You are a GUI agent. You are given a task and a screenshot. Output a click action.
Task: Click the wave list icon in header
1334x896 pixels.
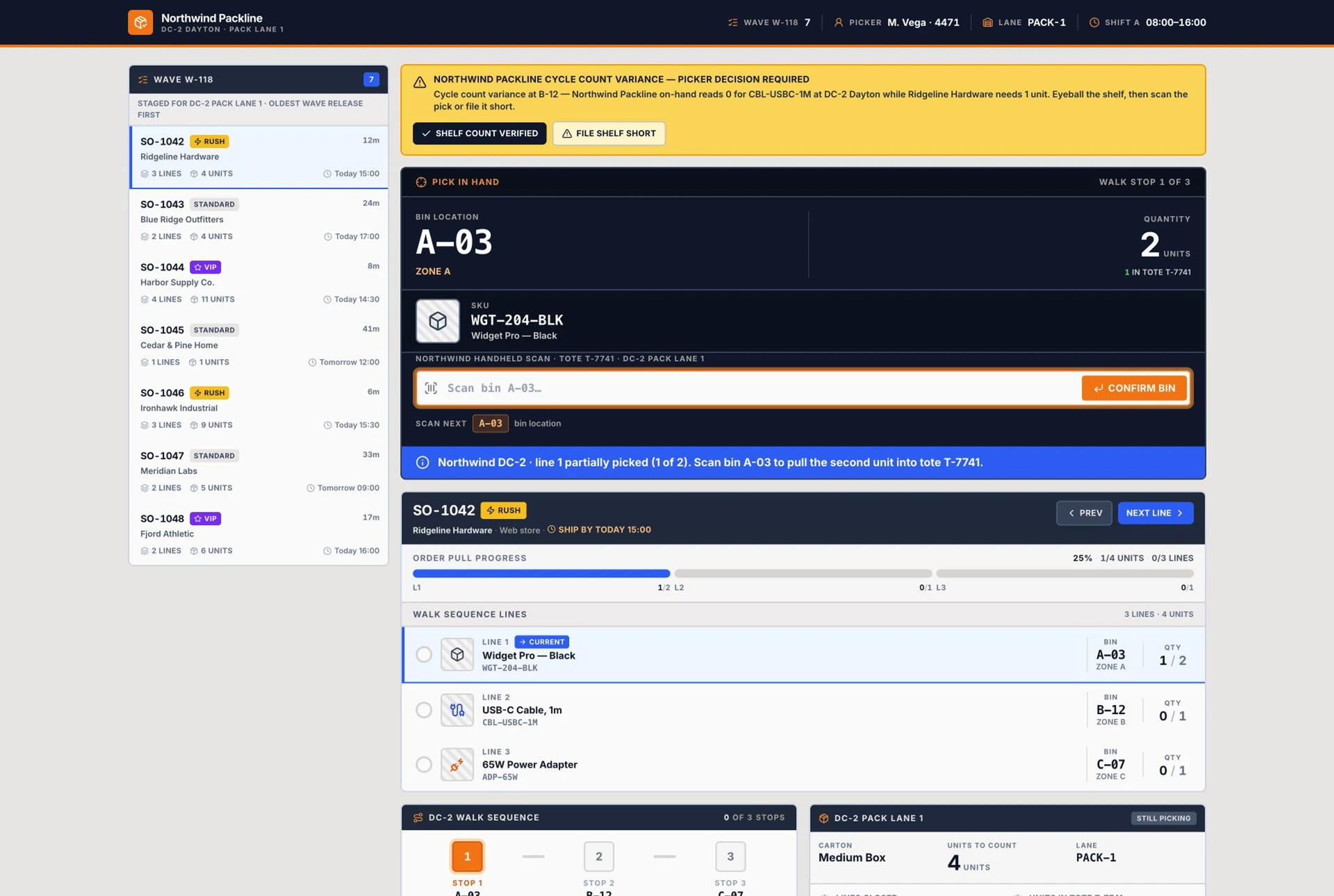point(732,22)
